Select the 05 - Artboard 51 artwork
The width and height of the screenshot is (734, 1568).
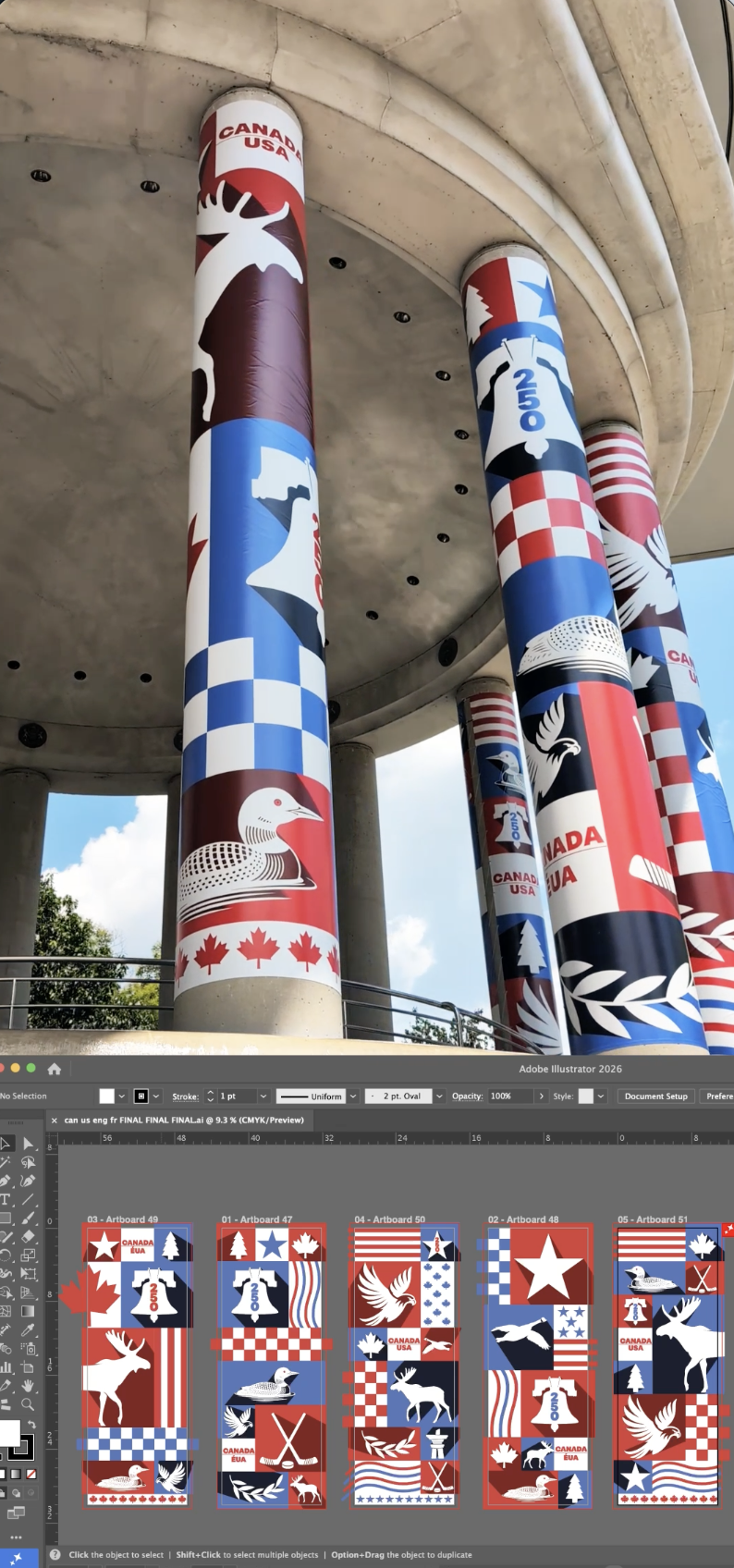(x=668, y=1366)
